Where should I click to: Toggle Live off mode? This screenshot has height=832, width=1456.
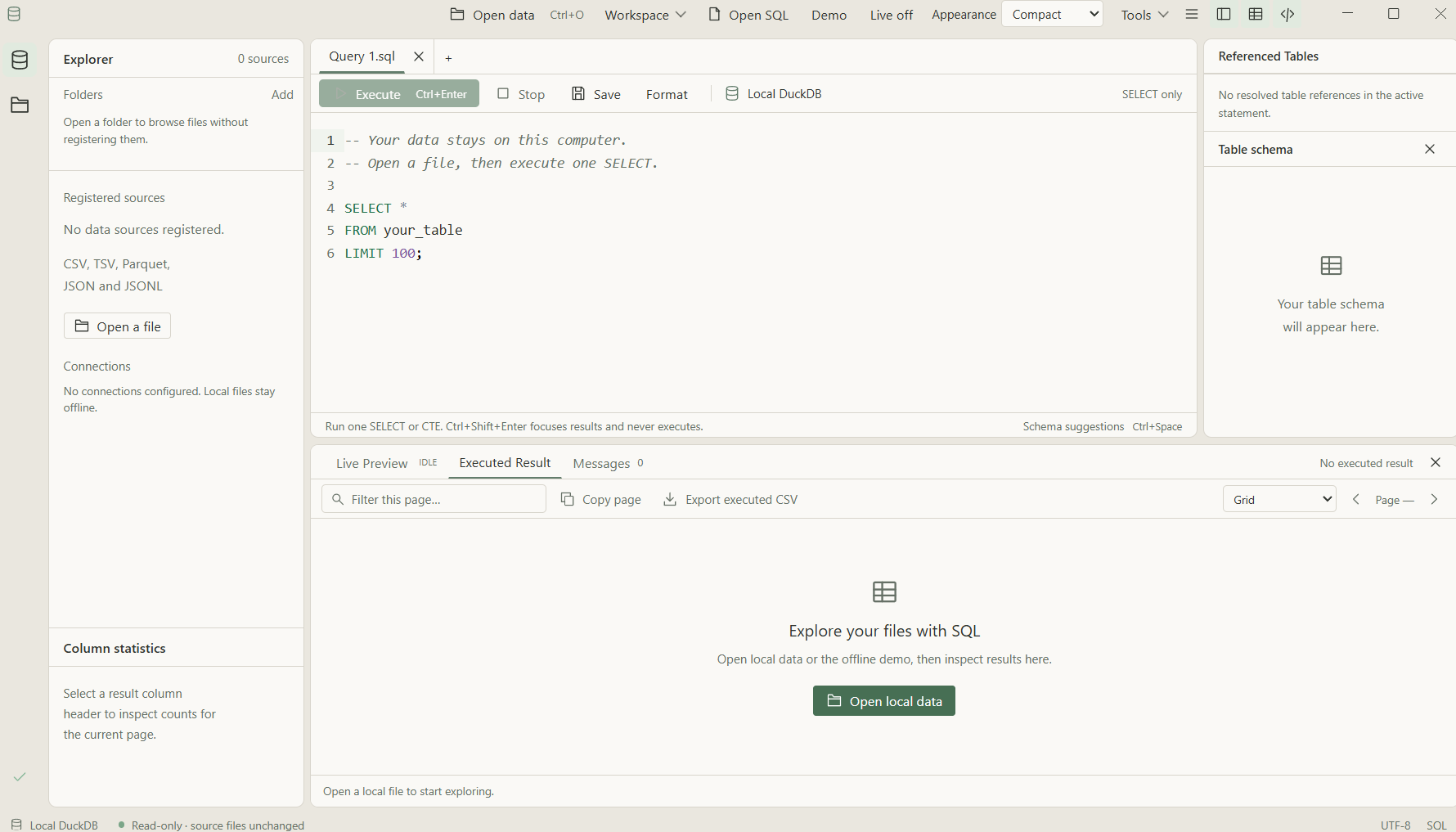click(891, 15)
